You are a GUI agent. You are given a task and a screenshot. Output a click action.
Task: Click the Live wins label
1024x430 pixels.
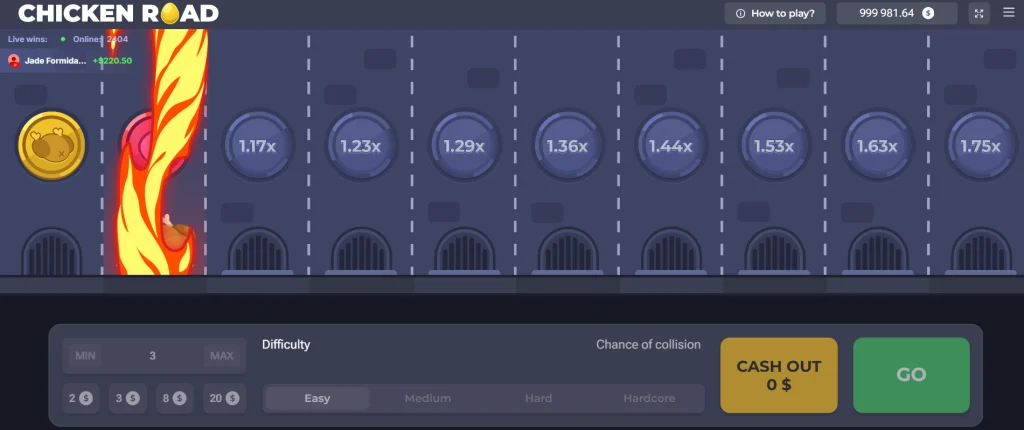(27, 39)
